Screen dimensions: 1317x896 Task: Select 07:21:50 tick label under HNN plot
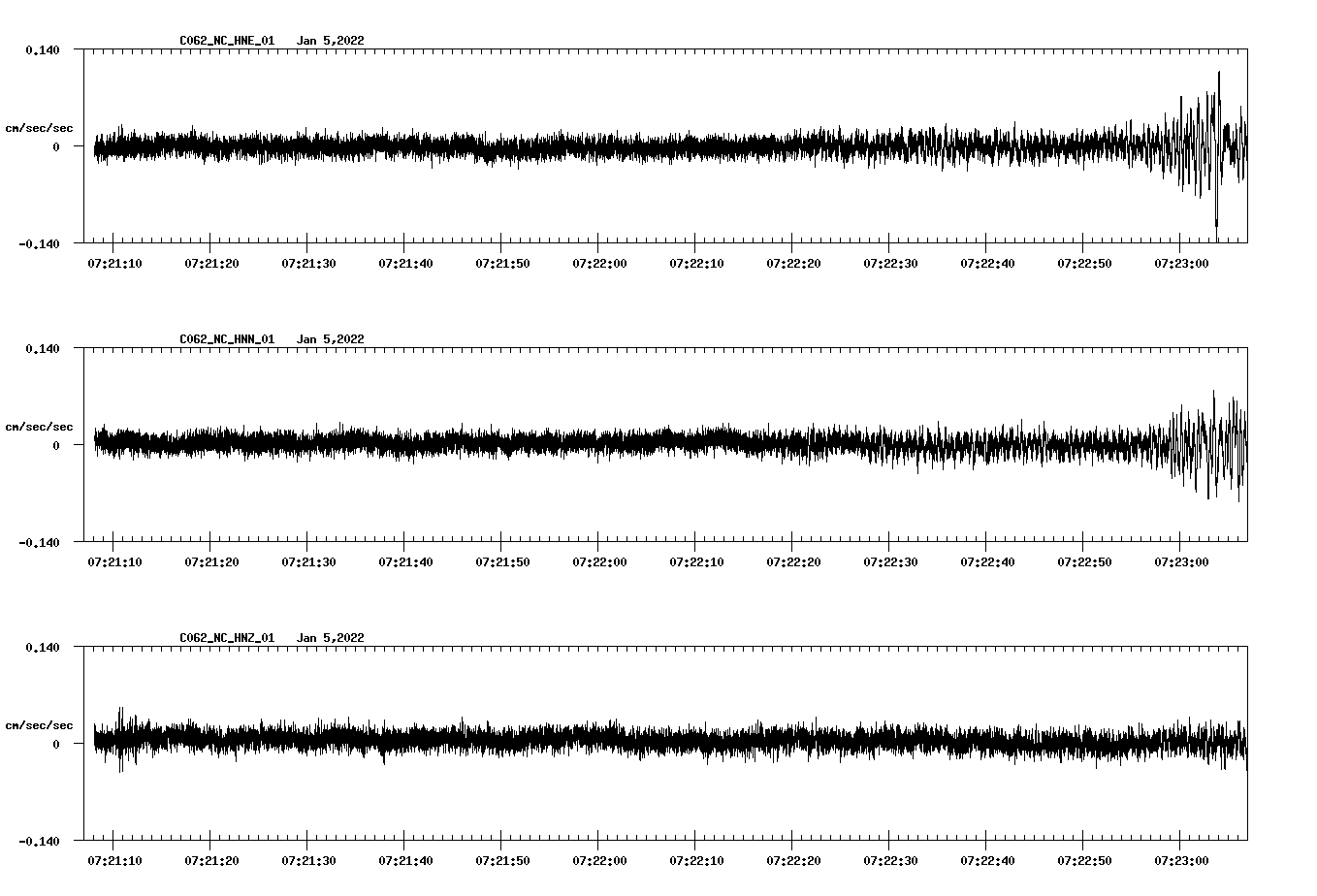coord(502,561)
